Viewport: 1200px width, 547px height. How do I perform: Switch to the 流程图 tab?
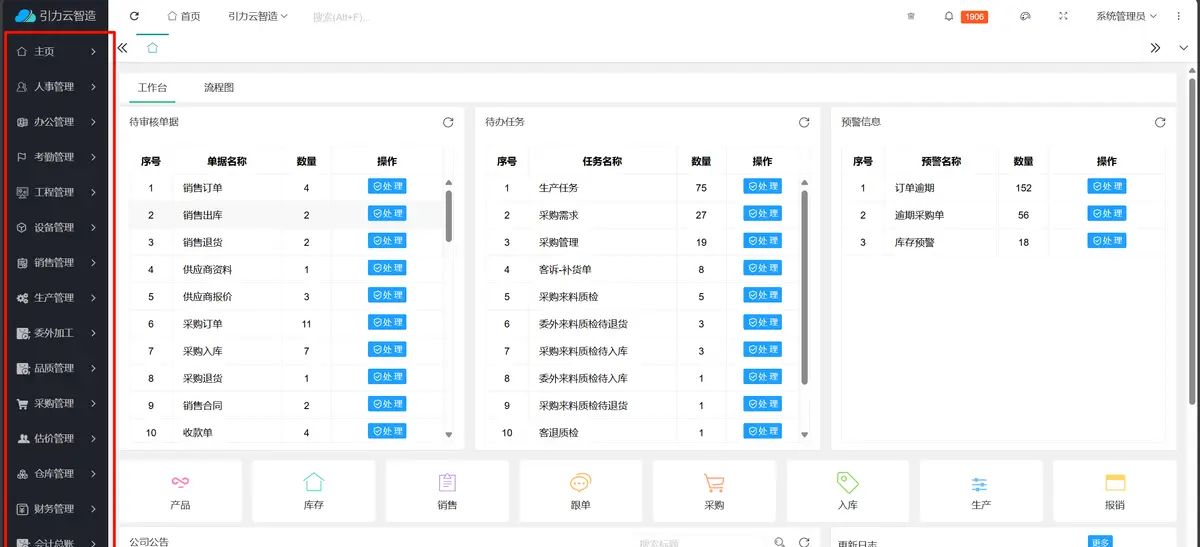click(219, 87)
